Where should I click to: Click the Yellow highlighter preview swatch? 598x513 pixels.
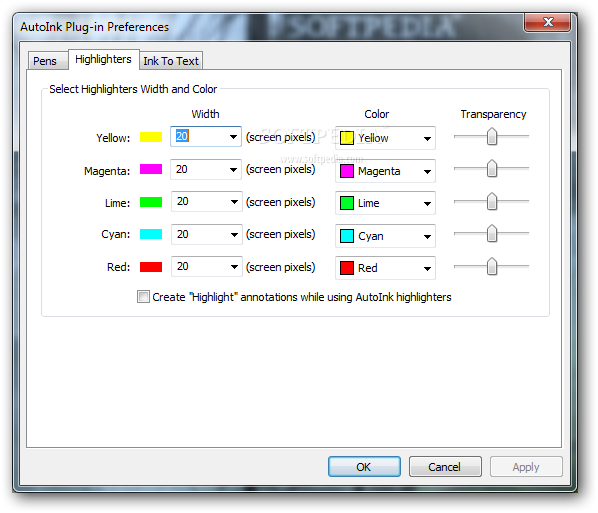click(151, 137)
